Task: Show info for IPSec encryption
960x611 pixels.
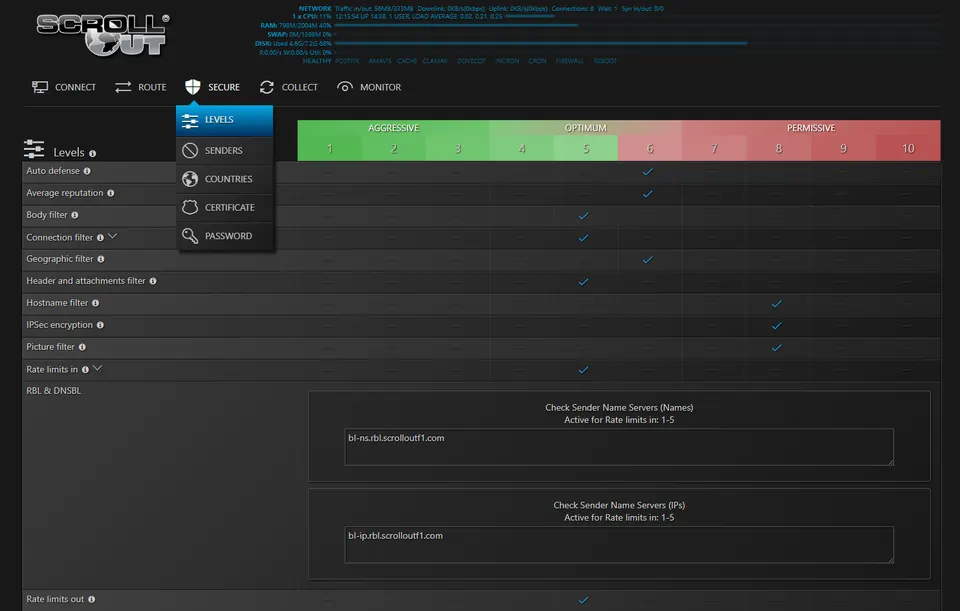Action: (x=100, y=325)
